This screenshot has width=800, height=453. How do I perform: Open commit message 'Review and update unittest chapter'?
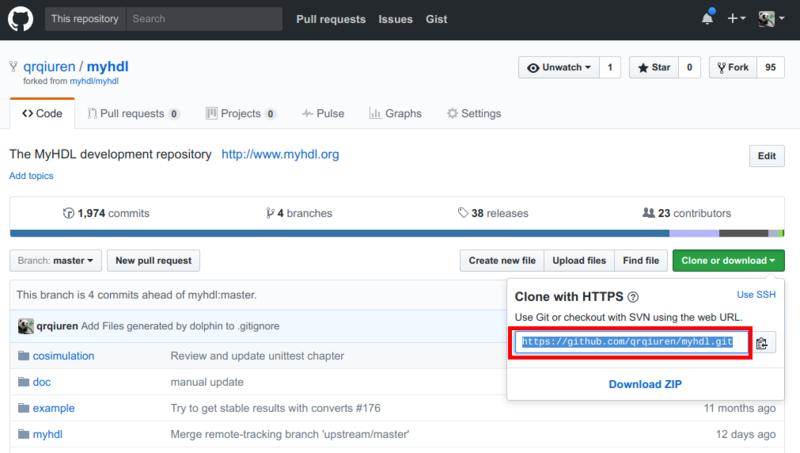point(257,356)
